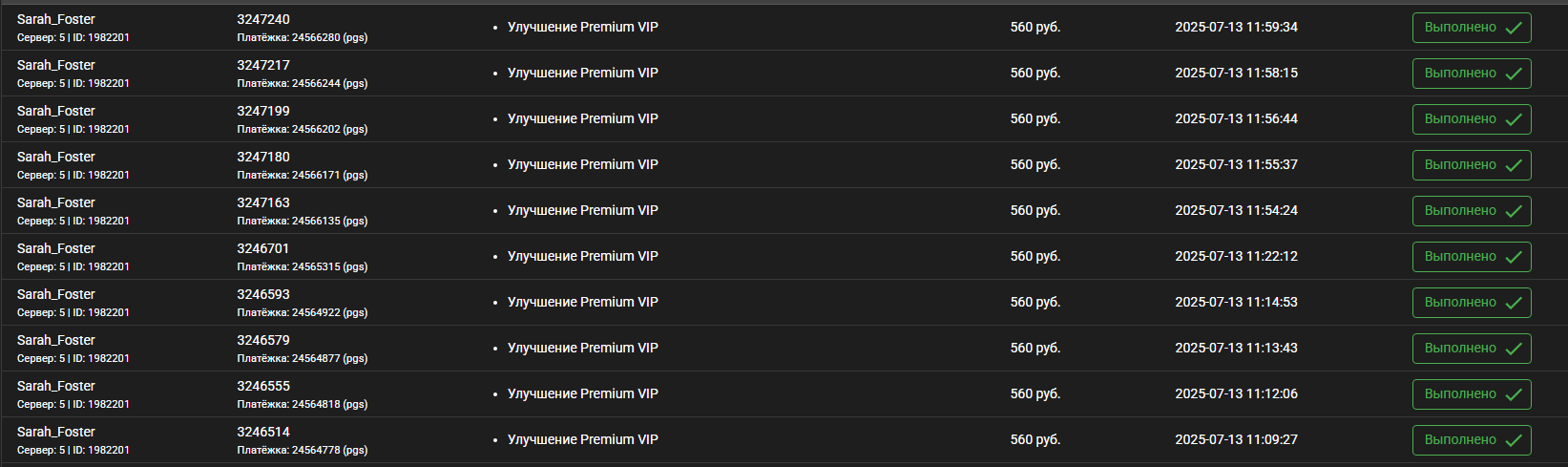
Task: Click the 560 руб. price in order 3246701 row
Action: click(1035, 256)
